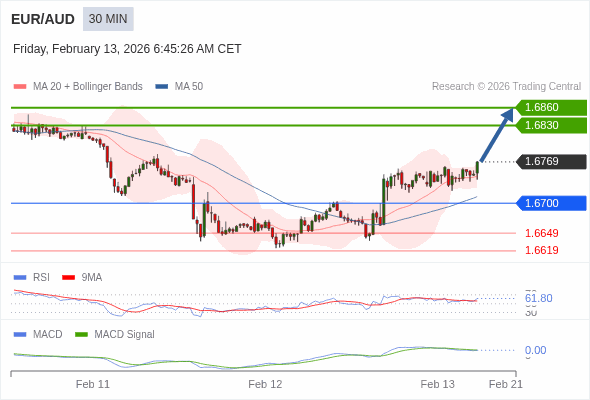Viewport: 590px width, 400px height.
Task: Click the Research © 2026 Trading Central credit
Action: click(x=506, y=87)
